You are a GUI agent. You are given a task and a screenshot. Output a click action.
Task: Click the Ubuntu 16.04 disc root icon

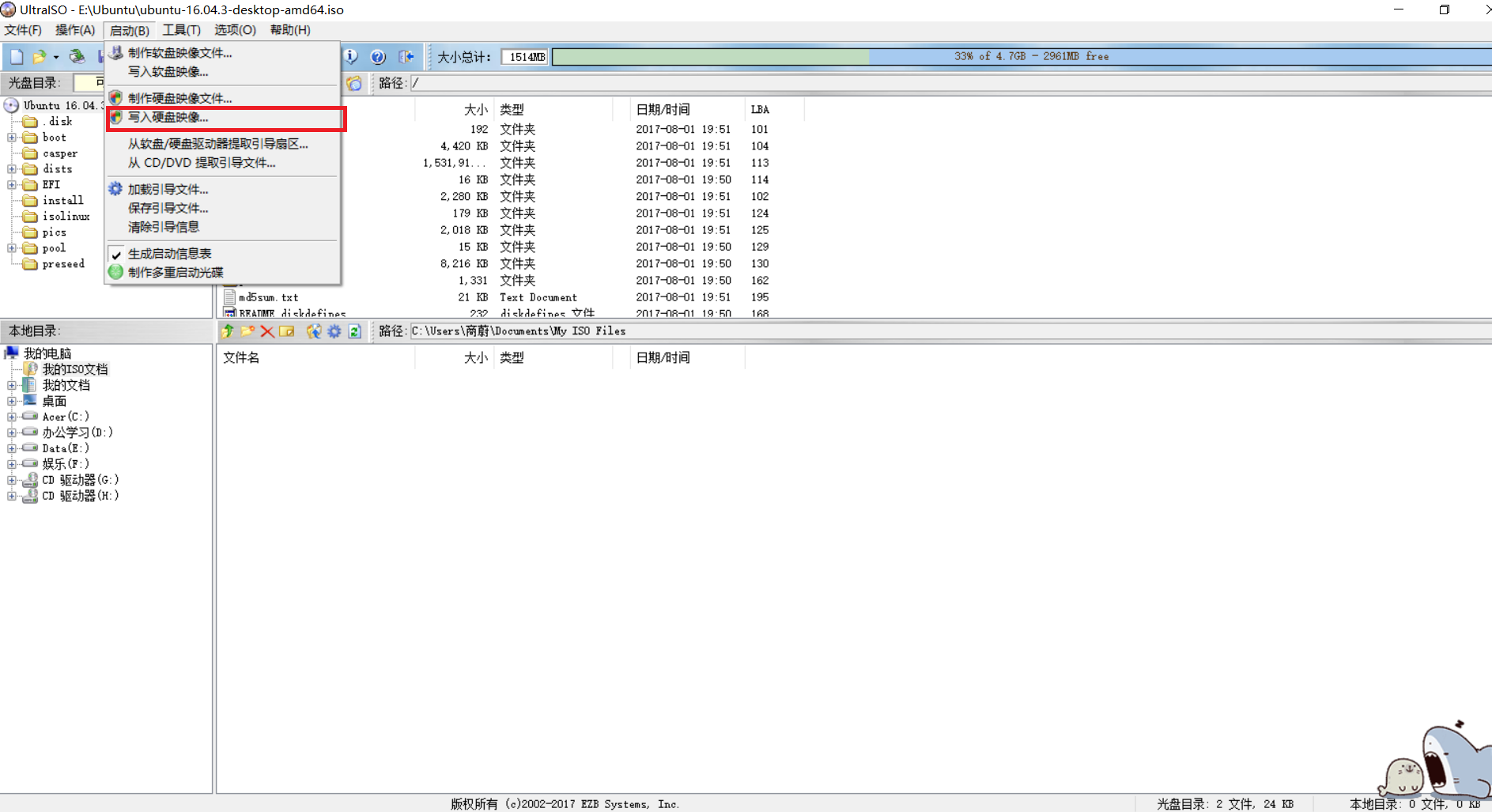click(11, 105)
